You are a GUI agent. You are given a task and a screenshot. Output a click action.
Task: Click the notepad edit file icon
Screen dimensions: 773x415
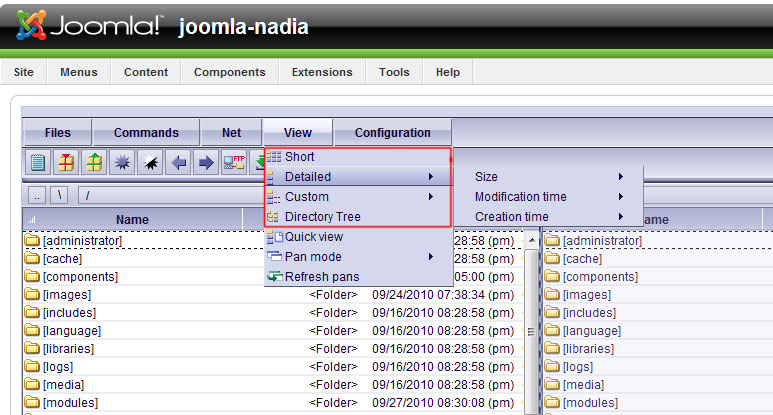[x=38, y=162]
